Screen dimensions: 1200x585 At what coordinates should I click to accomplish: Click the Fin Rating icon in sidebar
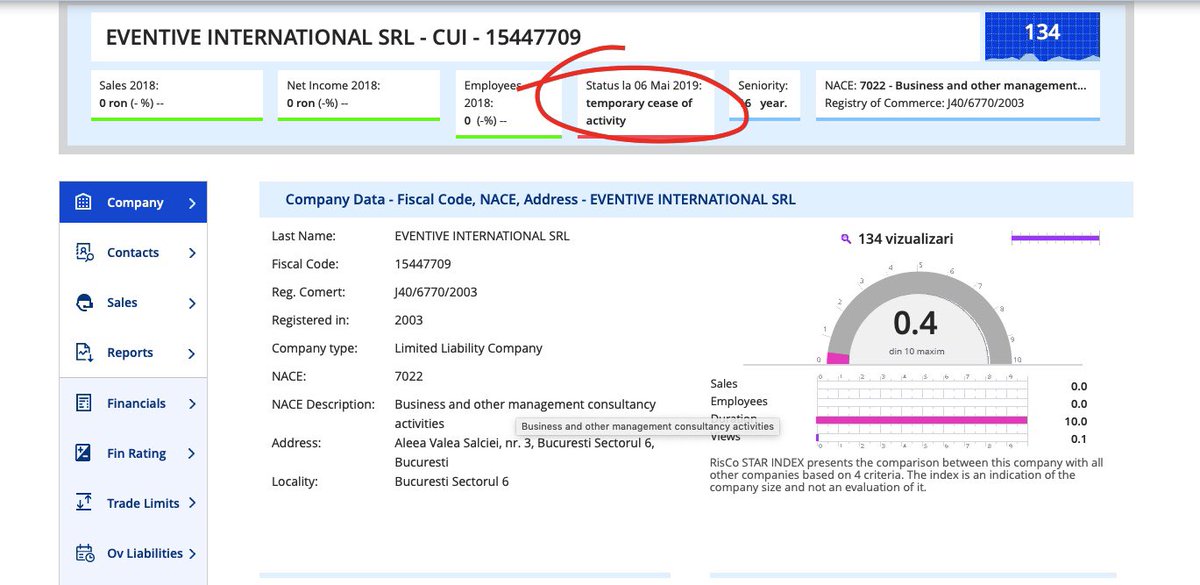coord(84,453)
